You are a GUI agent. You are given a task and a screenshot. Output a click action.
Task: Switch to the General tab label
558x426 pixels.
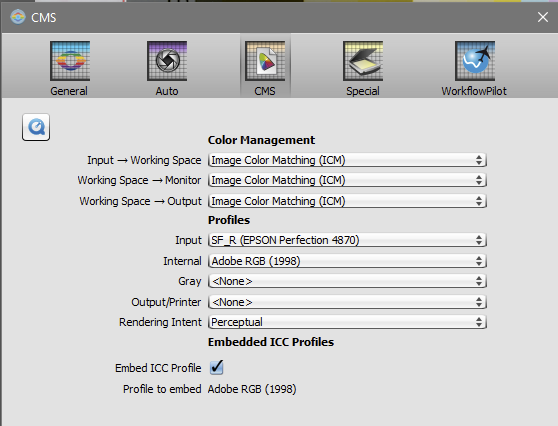[x=69, y=91]
